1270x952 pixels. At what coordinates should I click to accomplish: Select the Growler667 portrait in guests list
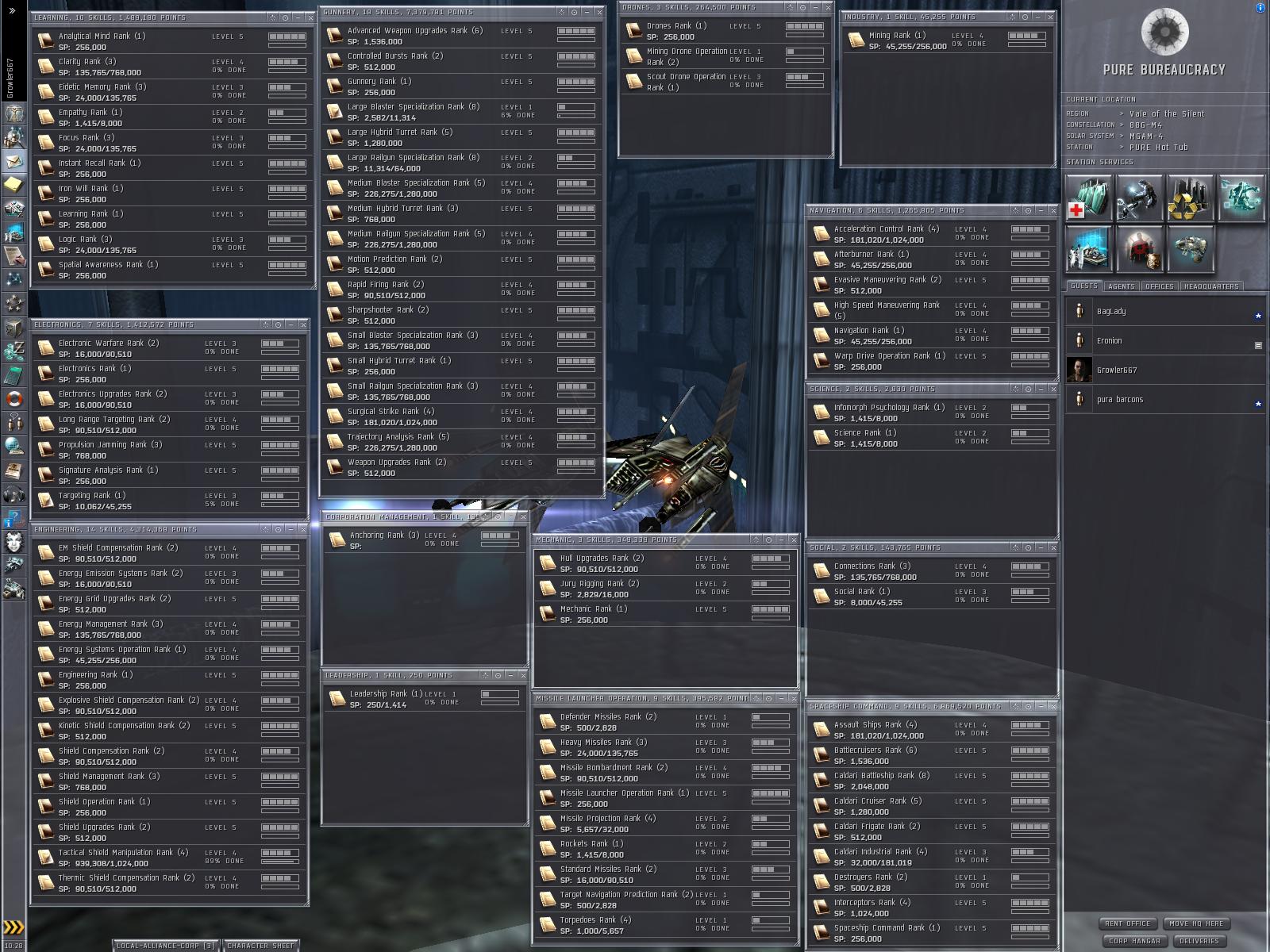[x=1079, y=370]
